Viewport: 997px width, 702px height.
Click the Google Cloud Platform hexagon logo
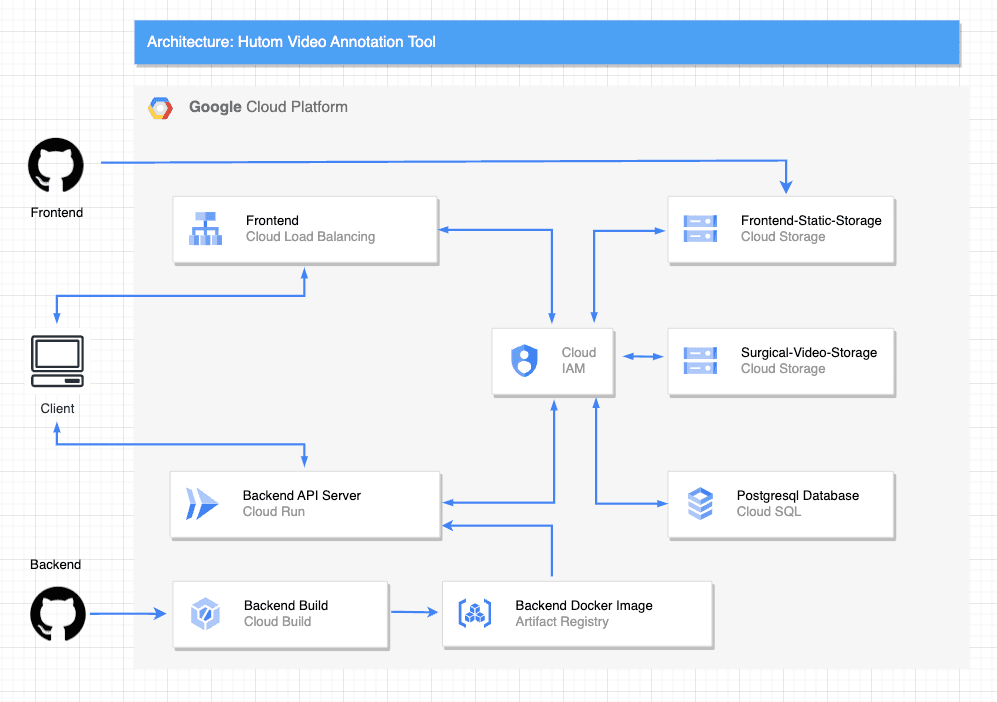(161, 108)
